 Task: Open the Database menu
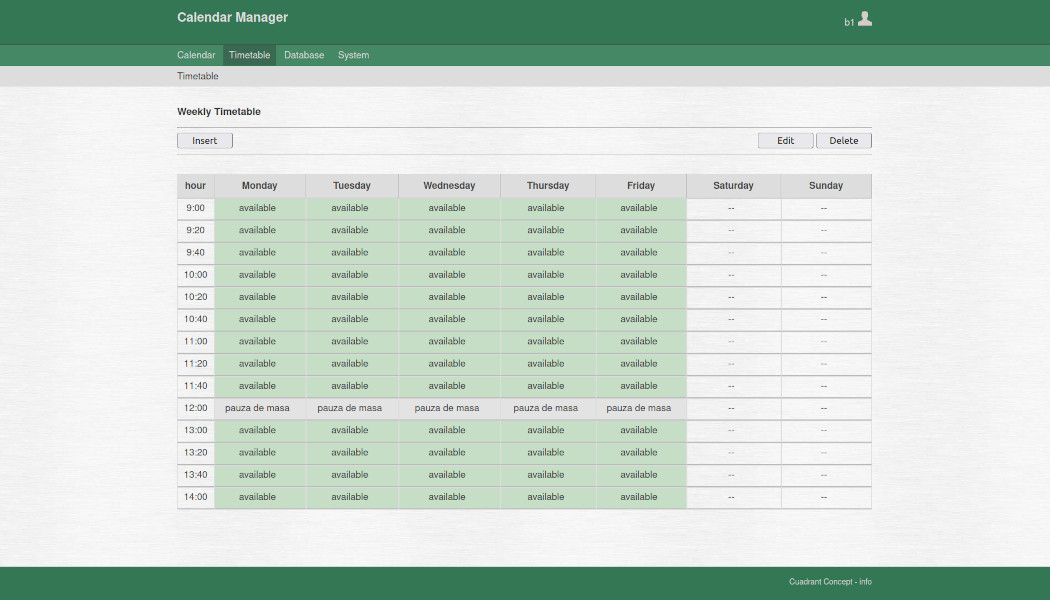[304, 55]
